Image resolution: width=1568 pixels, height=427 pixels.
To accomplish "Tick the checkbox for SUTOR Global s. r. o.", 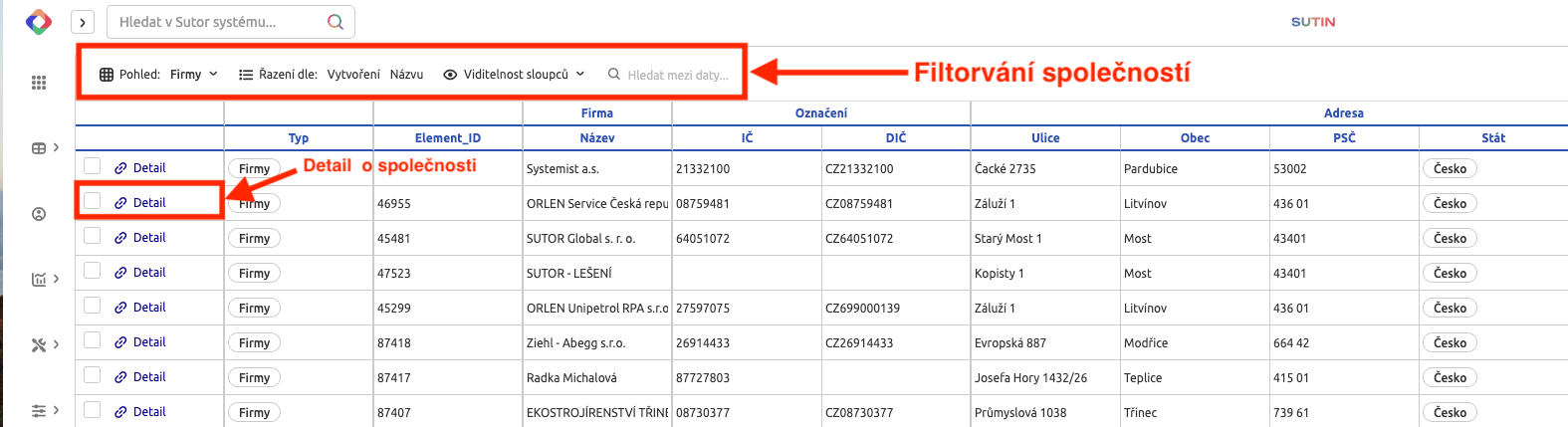I will [93, 236].
